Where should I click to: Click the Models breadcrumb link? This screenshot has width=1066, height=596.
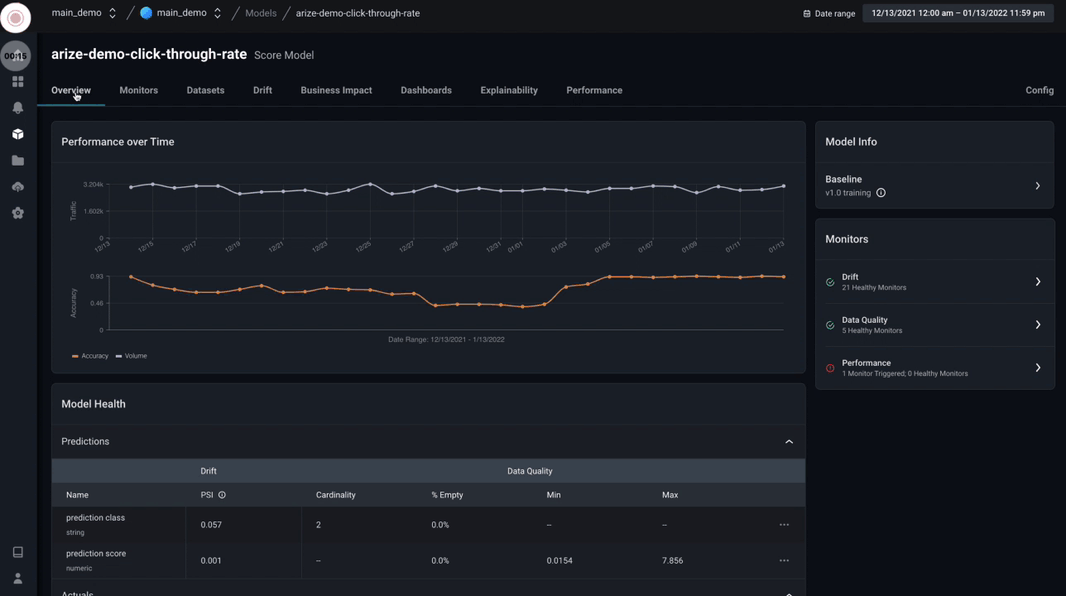click(260, 13)
